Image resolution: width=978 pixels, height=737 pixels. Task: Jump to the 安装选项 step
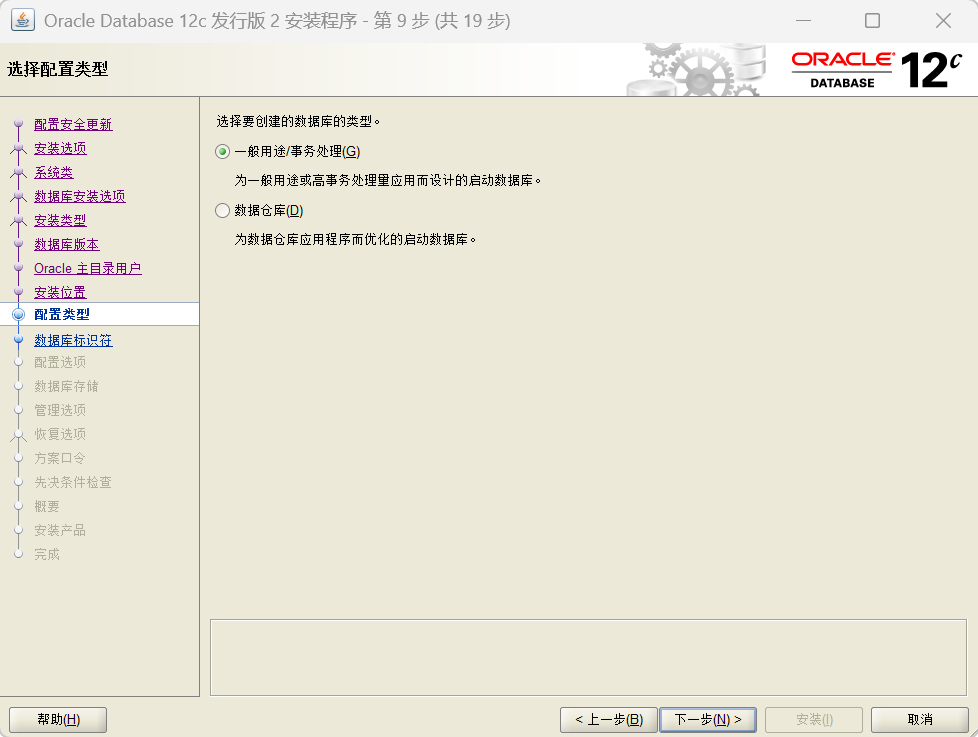(x=60, y=148)
